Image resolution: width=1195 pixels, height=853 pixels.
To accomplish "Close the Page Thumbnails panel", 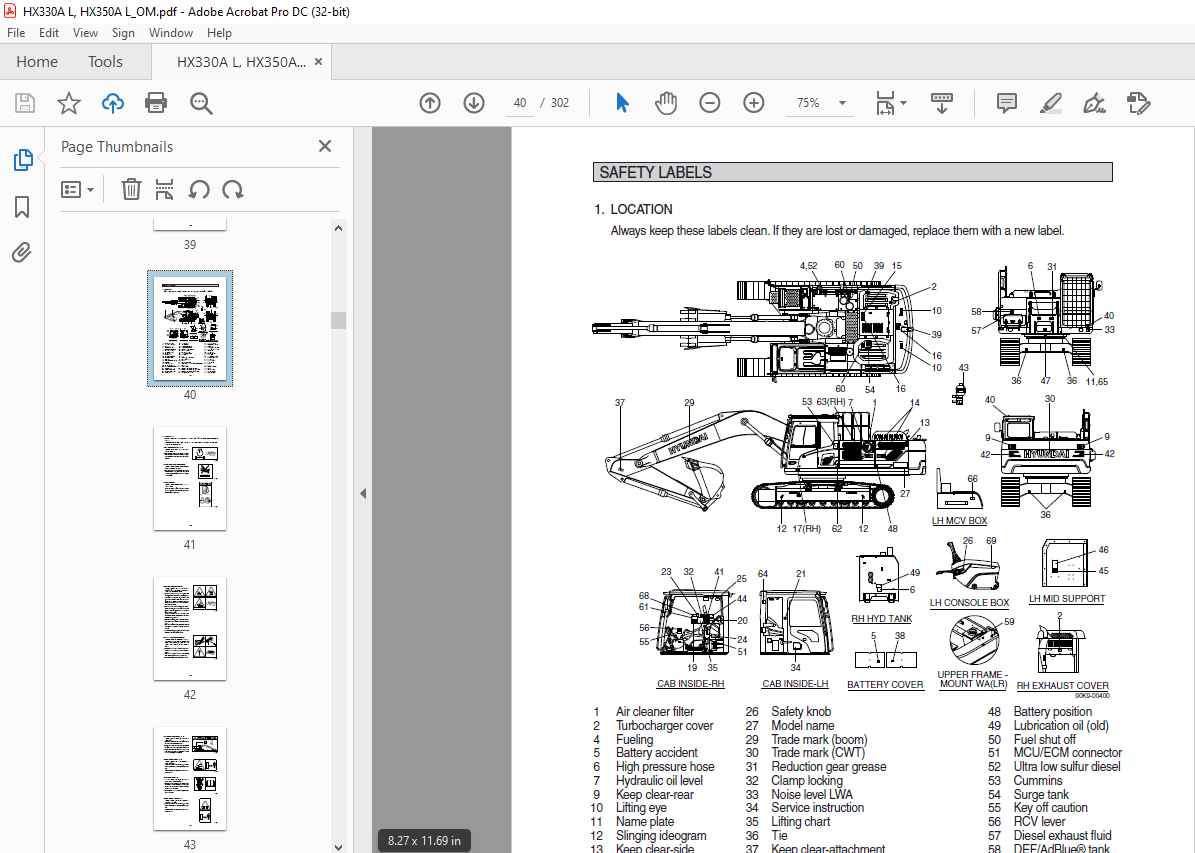I will 325,146.
